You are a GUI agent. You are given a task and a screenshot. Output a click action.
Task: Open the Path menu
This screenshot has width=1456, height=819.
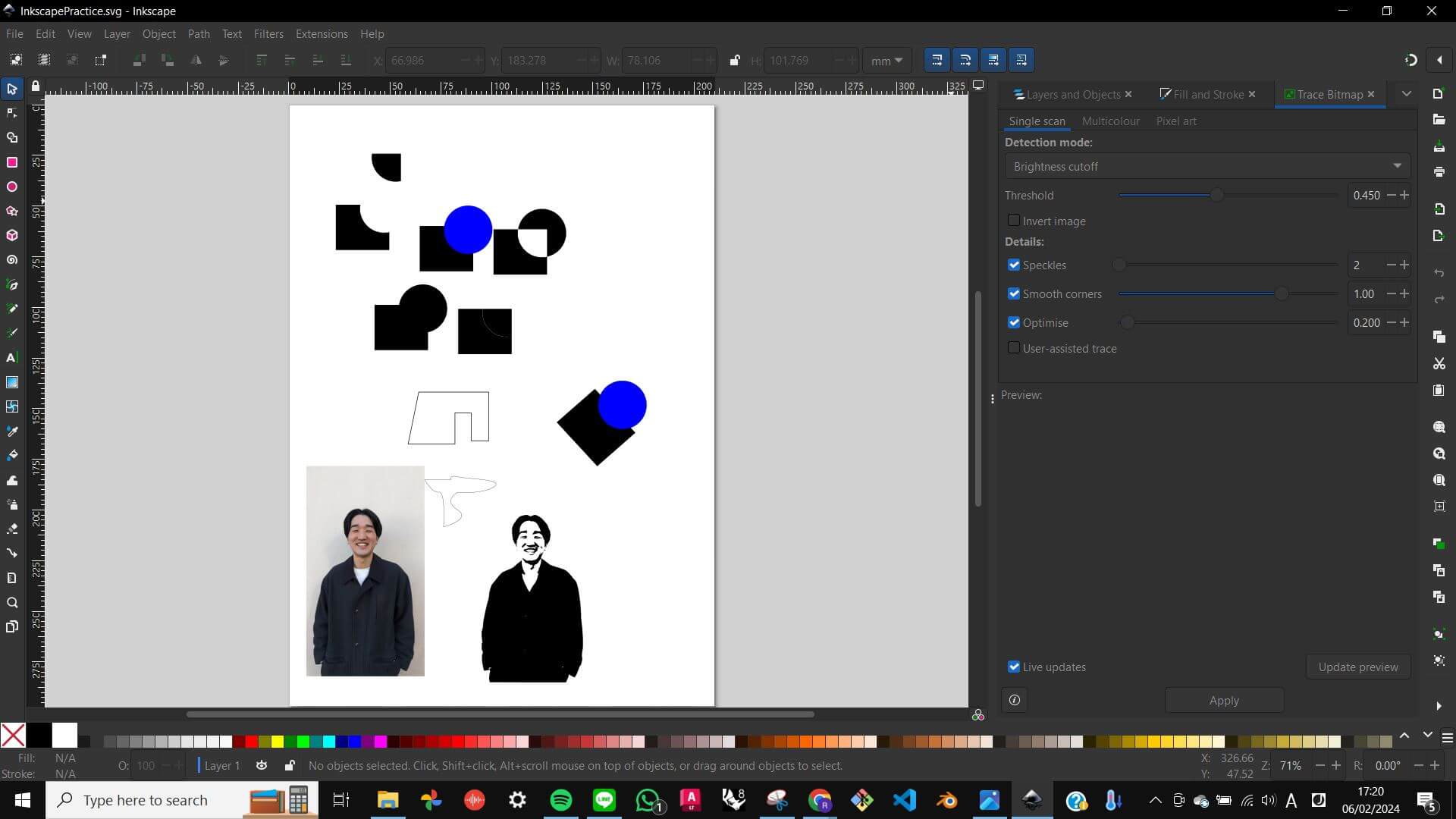tap(199, 34)
